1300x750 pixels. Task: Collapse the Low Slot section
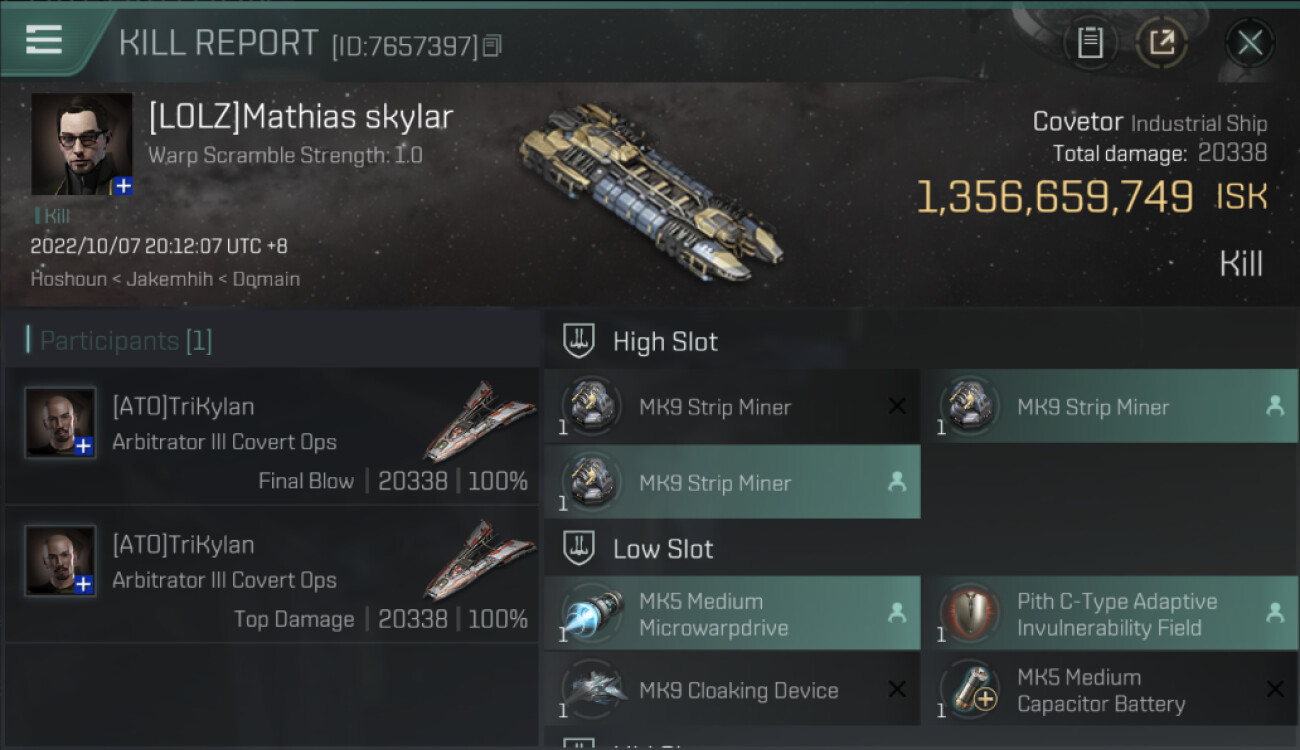tap(579, 548)
